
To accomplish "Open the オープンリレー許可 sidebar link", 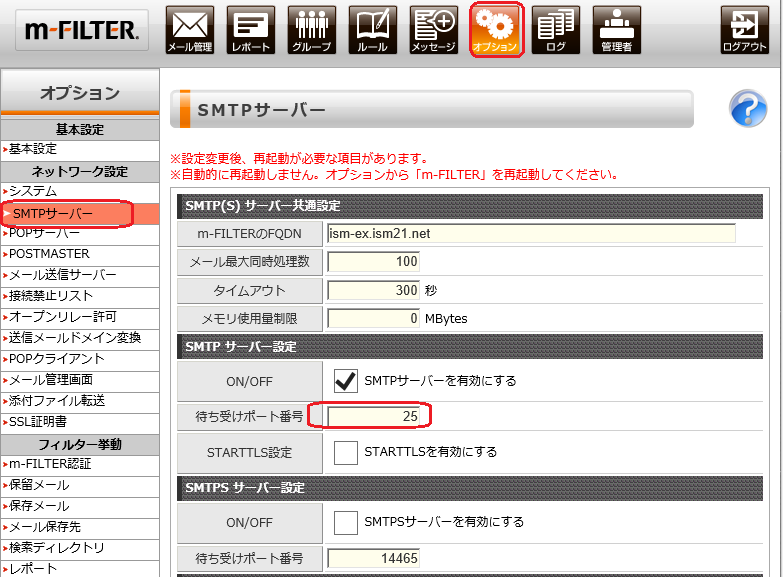I will coord(62,317).
